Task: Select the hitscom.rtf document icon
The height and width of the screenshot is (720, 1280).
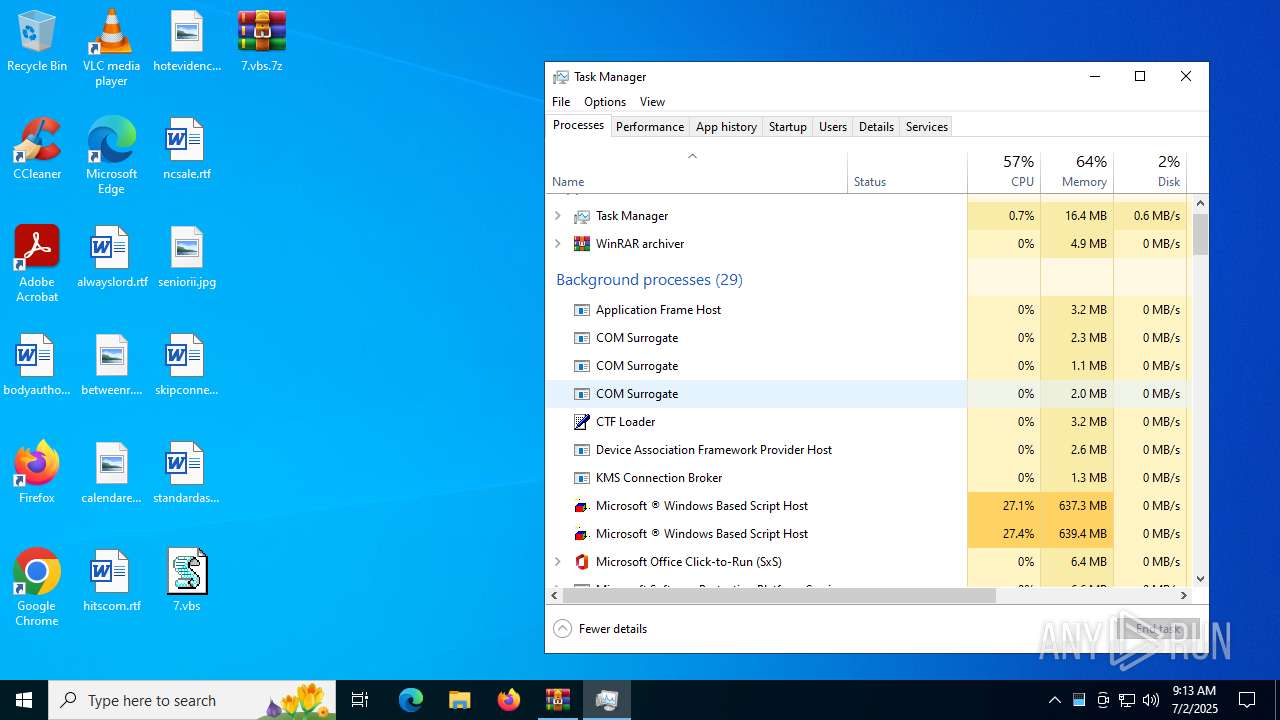Action: pyautogui.click(x=111, y=582)
